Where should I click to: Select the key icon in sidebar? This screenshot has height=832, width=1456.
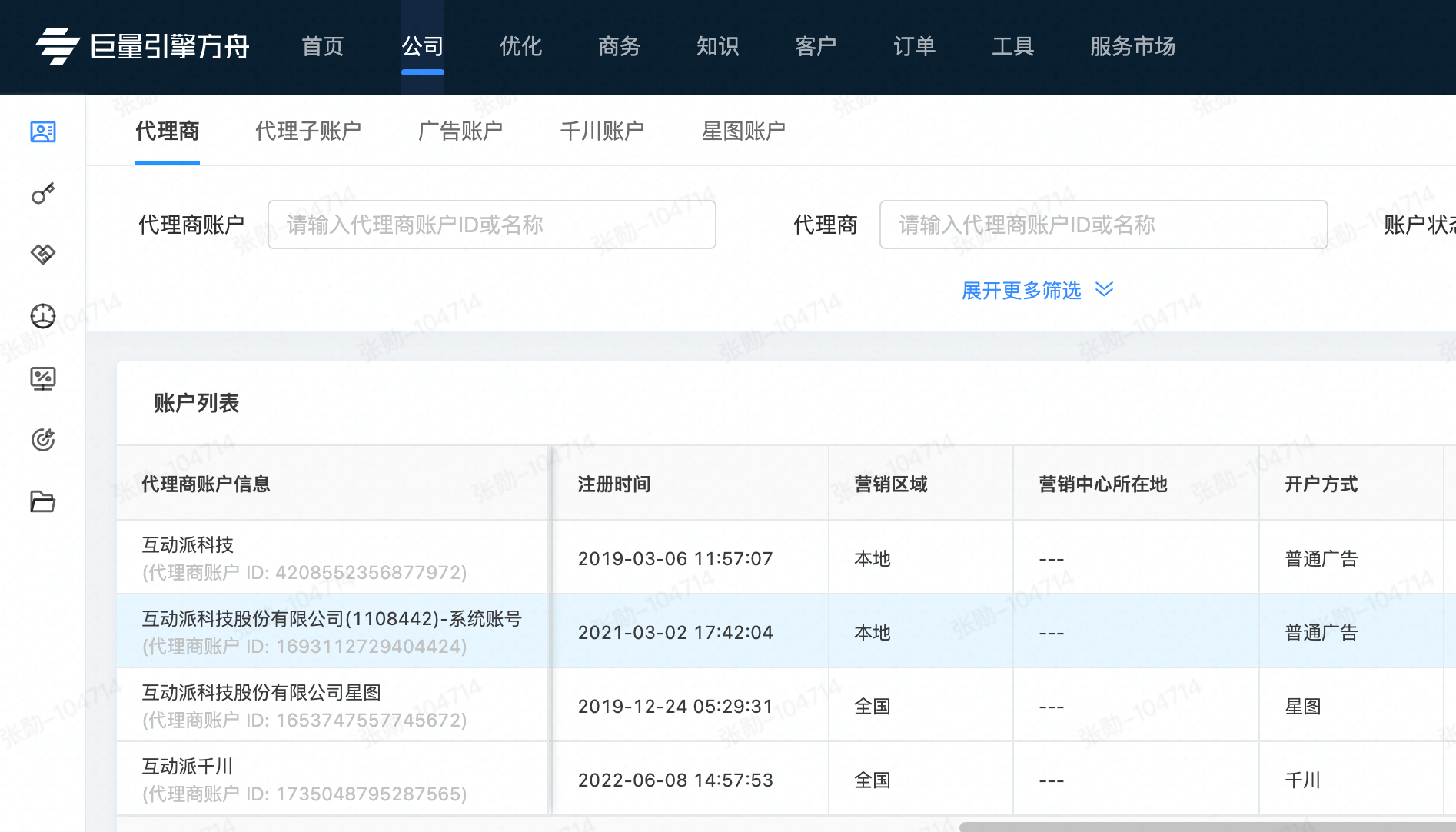pos(43,193)
